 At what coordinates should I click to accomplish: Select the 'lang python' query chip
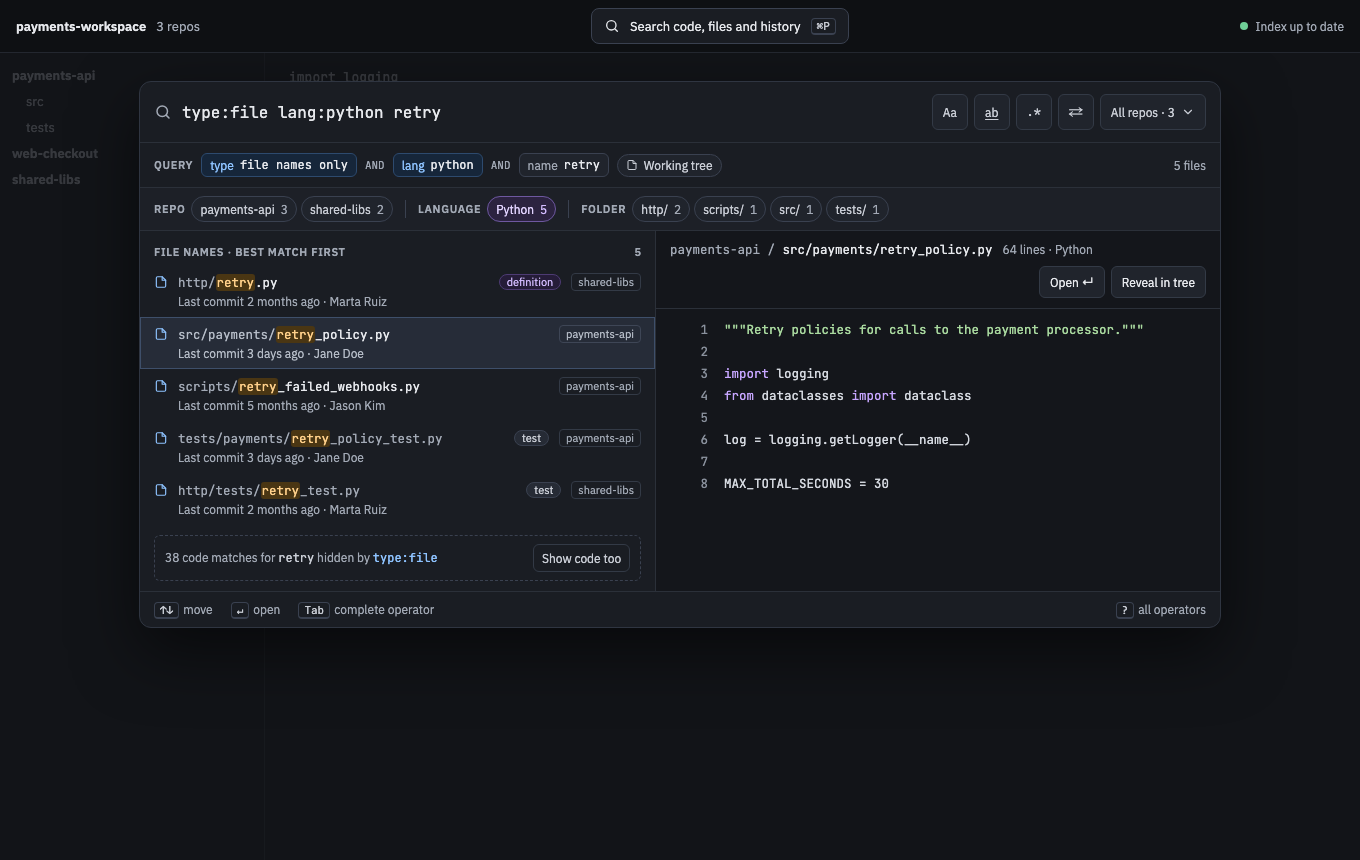(438, 165)
